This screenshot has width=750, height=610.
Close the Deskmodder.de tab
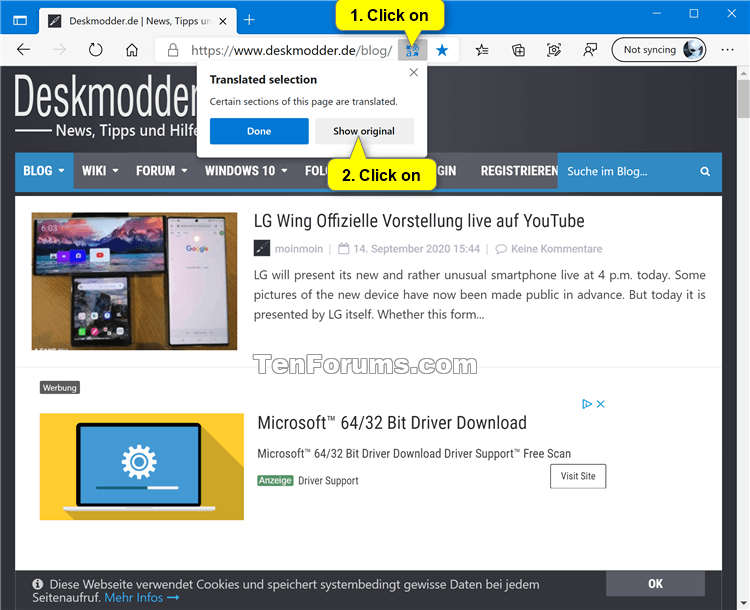tap(222, 21)
